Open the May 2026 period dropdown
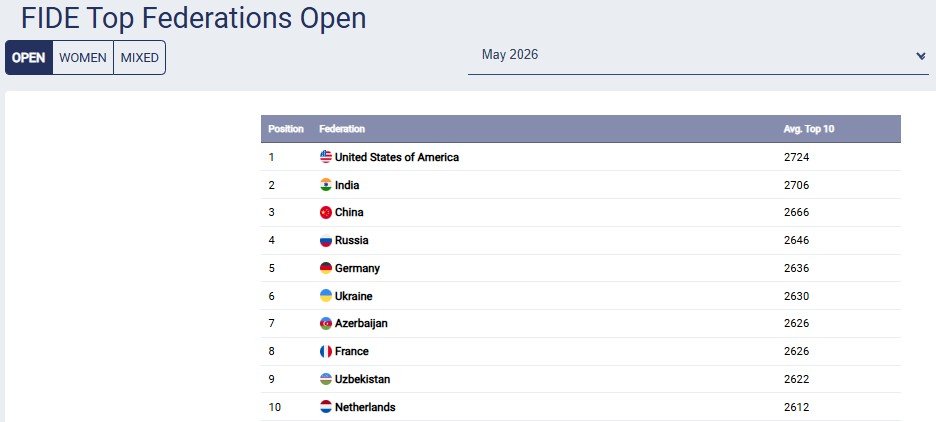This screenshot has width=936, height=422. click(698, 56)
